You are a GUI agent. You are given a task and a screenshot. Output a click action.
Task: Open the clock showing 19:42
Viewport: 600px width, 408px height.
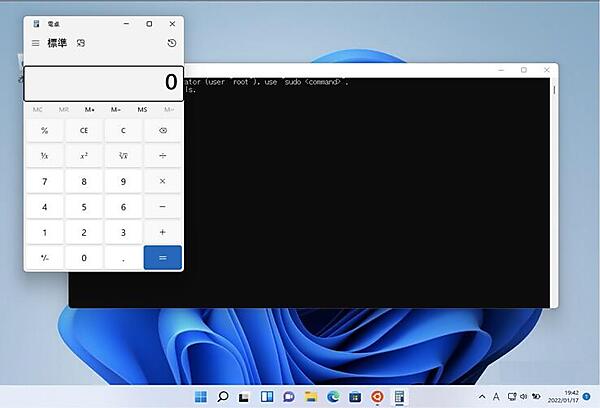[x=562, y=397]
